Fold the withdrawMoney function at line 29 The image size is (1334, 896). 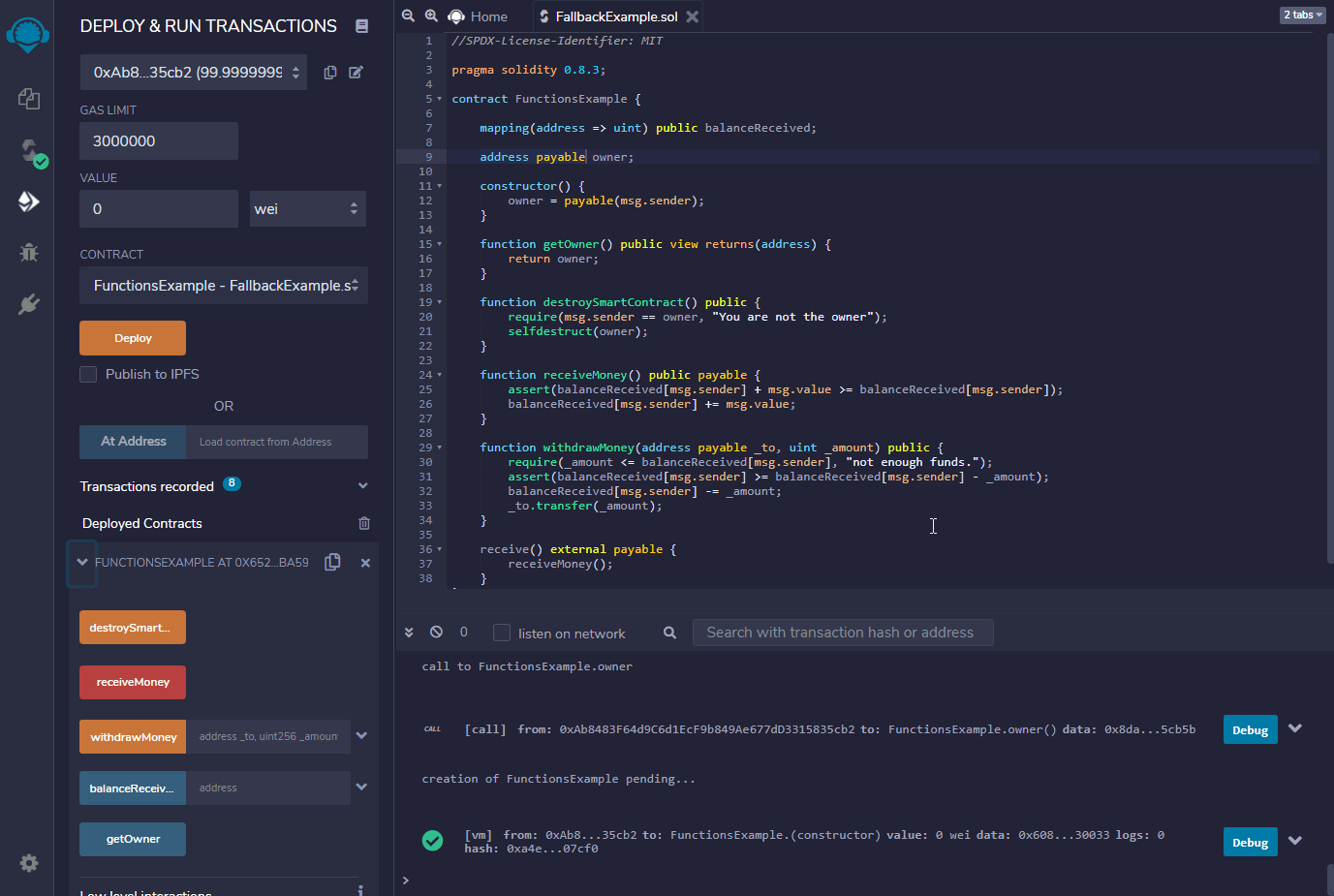tap(440, 448)
